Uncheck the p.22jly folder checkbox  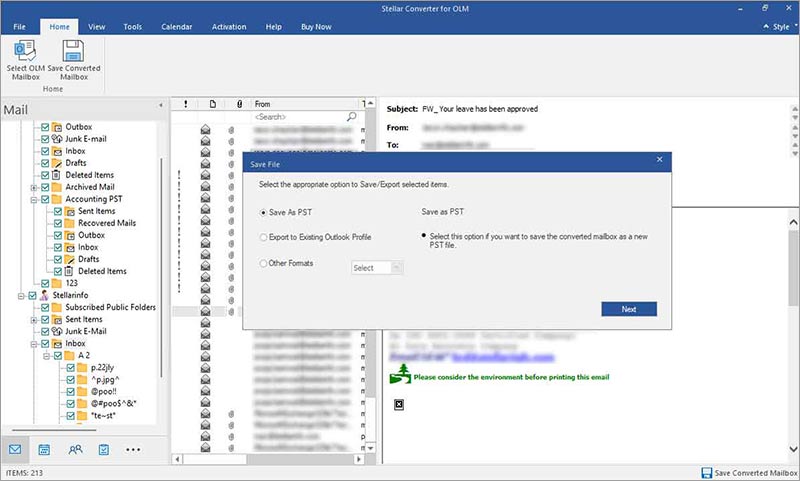[x=70, y=367]
